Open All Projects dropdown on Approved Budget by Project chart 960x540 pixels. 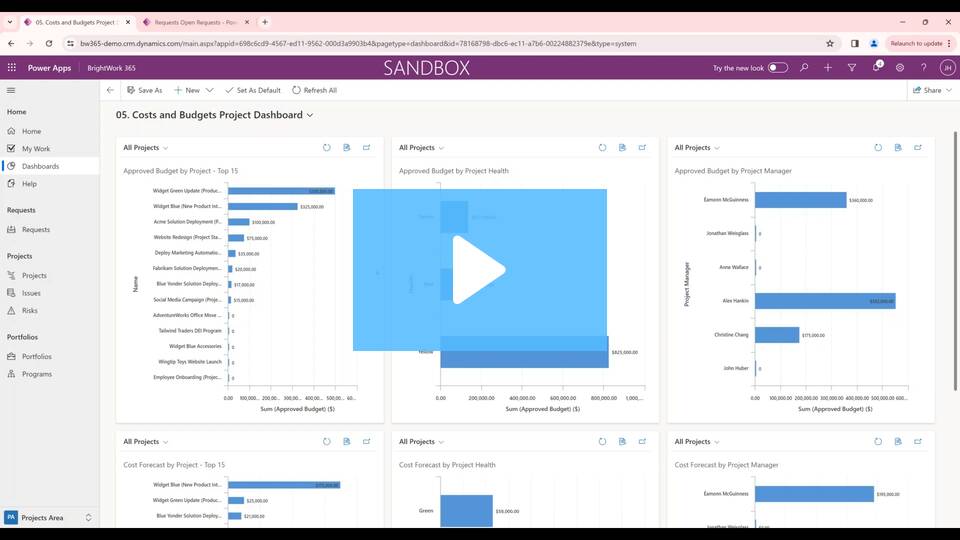[146, 148]
